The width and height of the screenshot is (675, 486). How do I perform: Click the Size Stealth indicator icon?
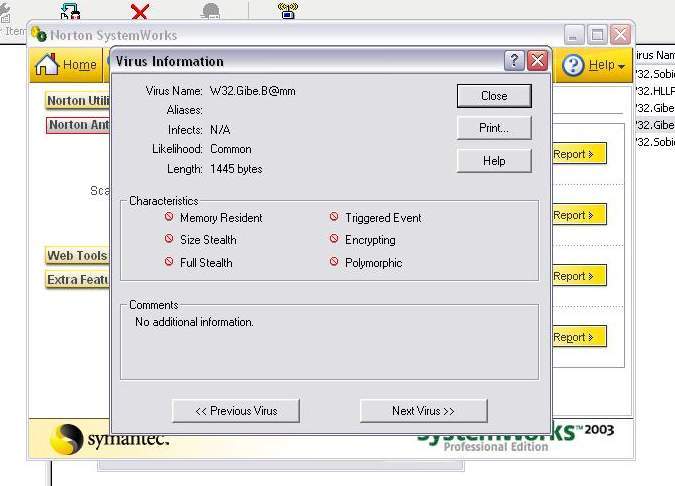169,238
